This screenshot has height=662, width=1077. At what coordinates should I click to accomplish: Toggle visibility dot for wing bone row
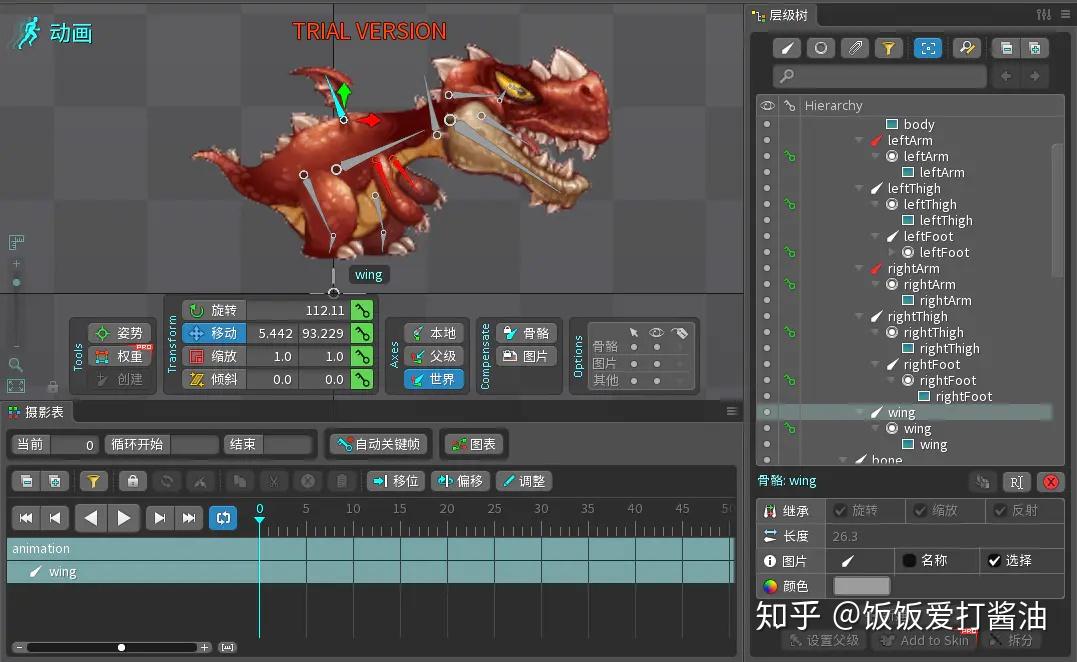point(767,412)
